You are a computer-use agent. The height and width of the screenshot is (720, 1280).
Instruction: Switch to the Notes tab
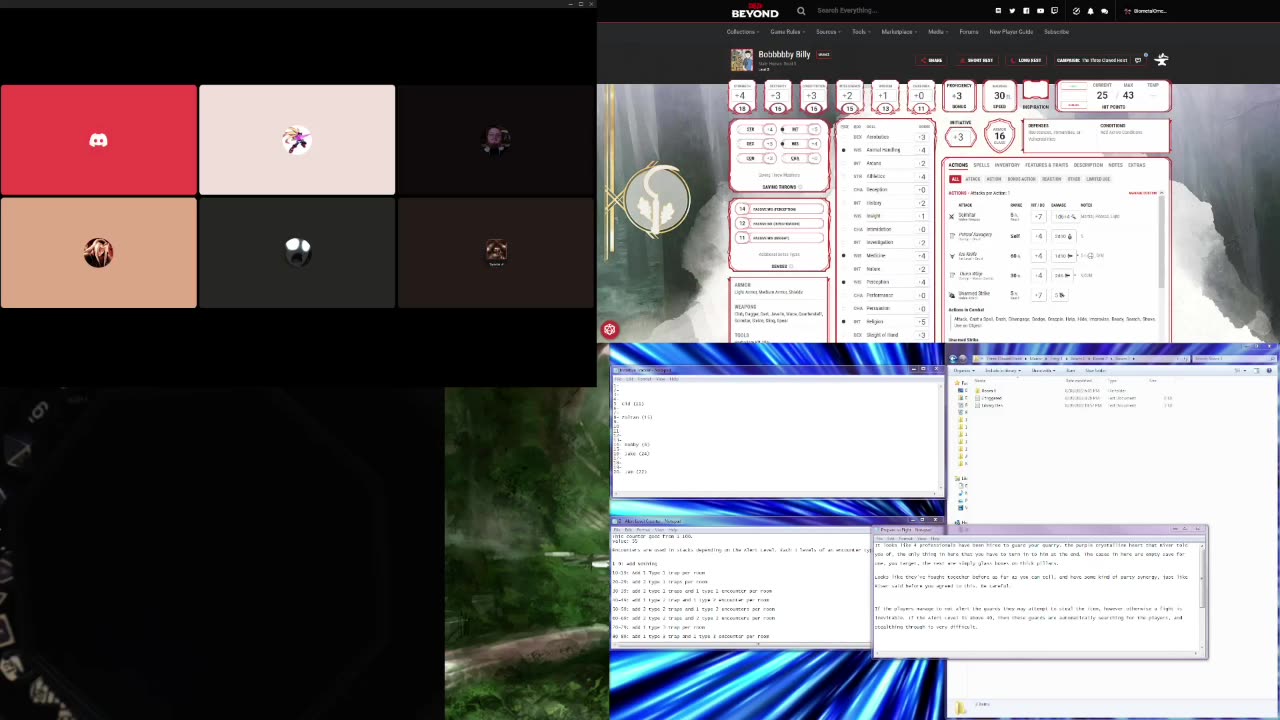pos(1115,165)
